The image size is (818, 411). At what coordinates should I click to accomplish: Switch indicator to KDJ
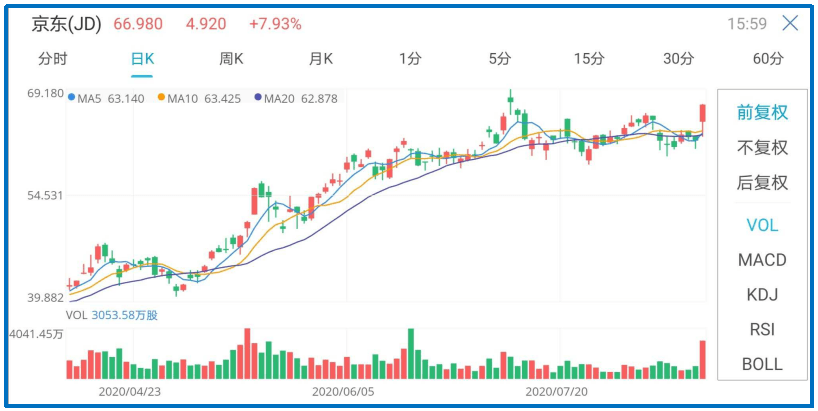762,295
